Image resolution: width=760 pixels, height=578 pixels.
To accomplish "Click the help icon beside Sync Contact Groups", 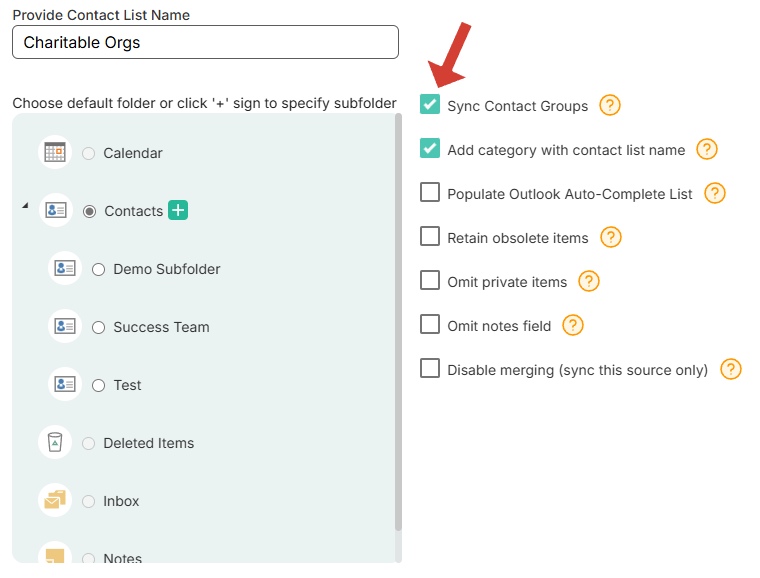I will click(x=610, y=105).
